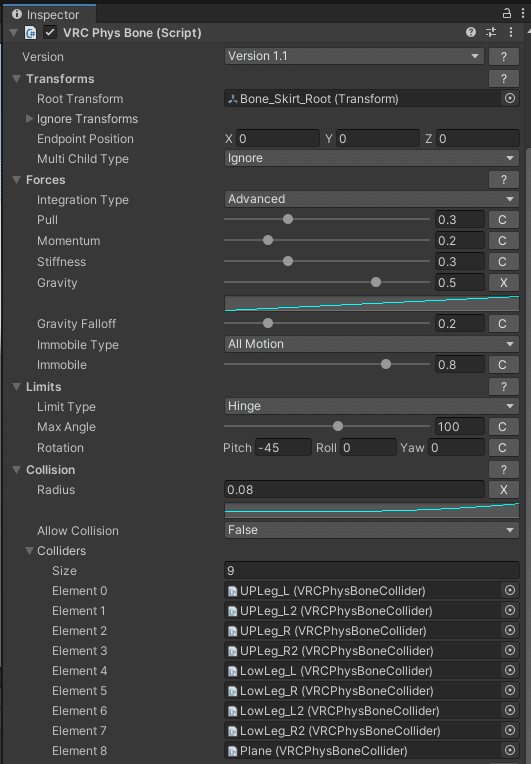Open the VRC Phys Bone kebab menu
The image size is (531, 764).
coord(511,32)
